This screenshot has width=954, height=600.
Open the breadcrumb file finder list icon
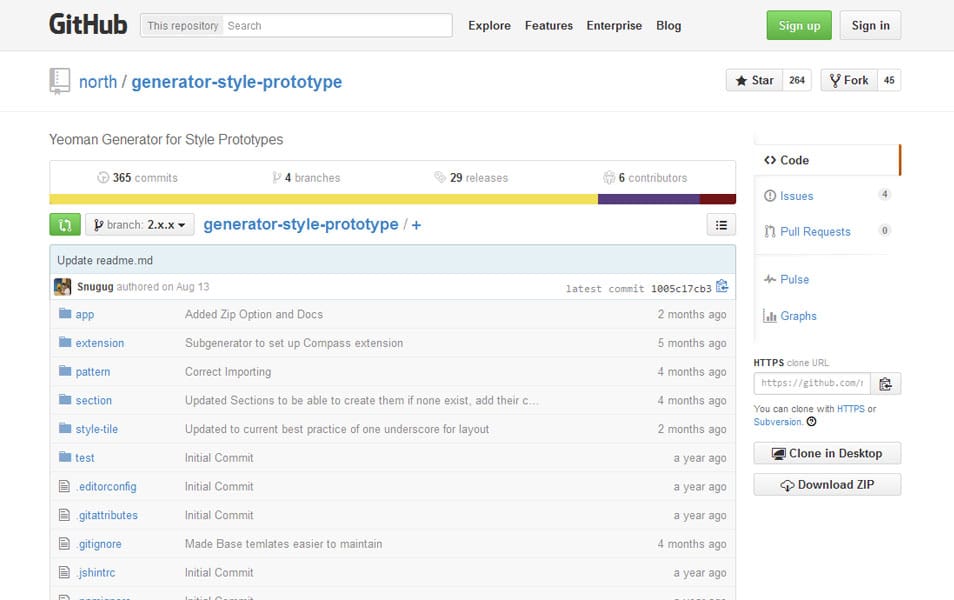721,224
